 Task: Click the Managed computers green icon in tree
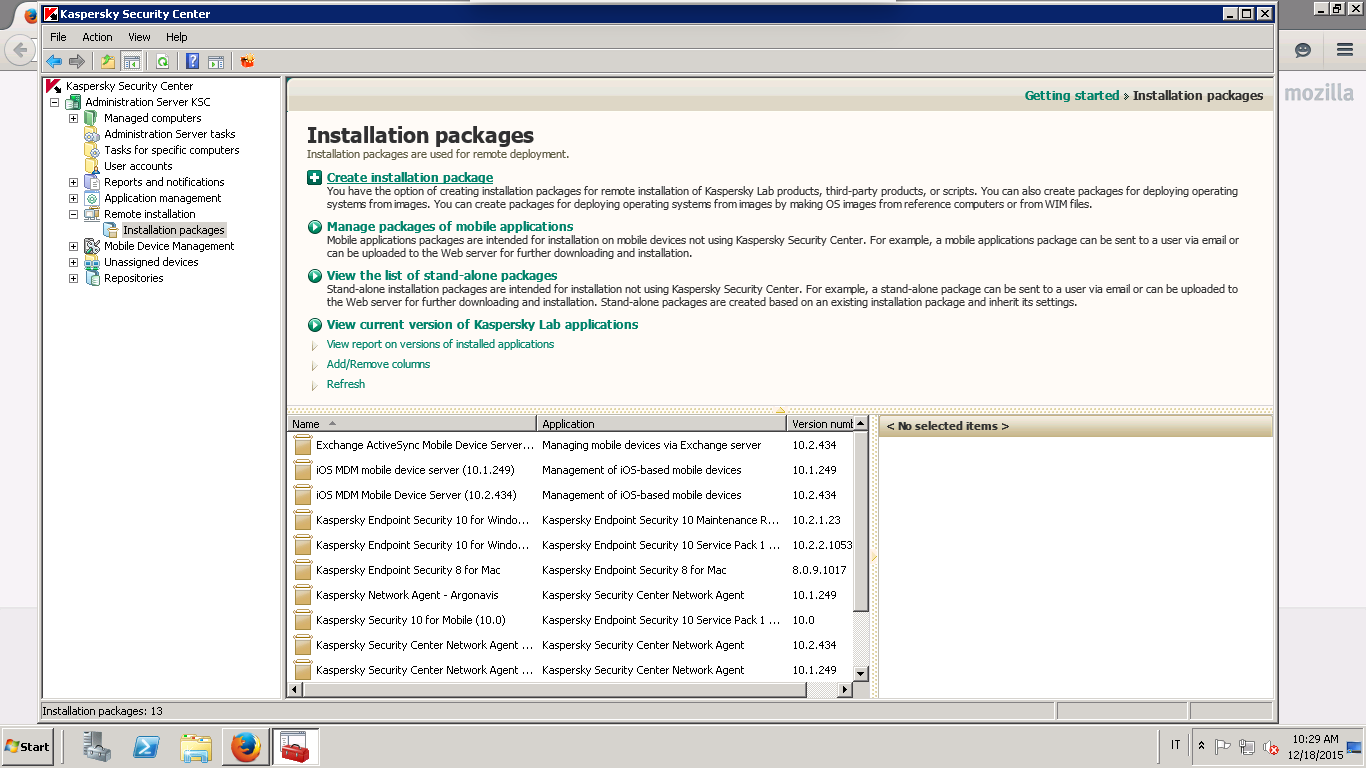pos(92,118)
